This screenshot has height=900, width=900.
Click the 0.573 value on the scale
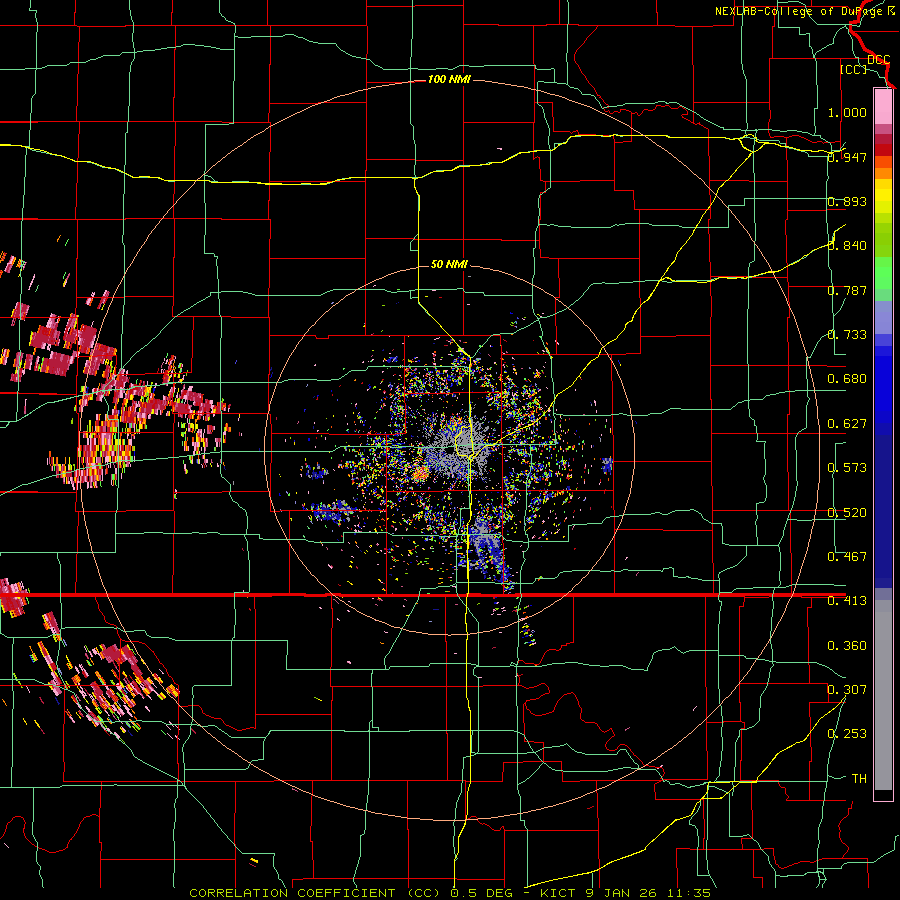pos(847,468)
